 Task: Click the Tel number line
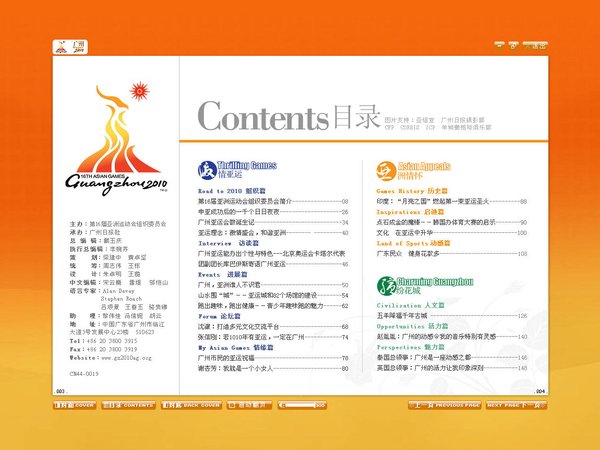point(103,341)
